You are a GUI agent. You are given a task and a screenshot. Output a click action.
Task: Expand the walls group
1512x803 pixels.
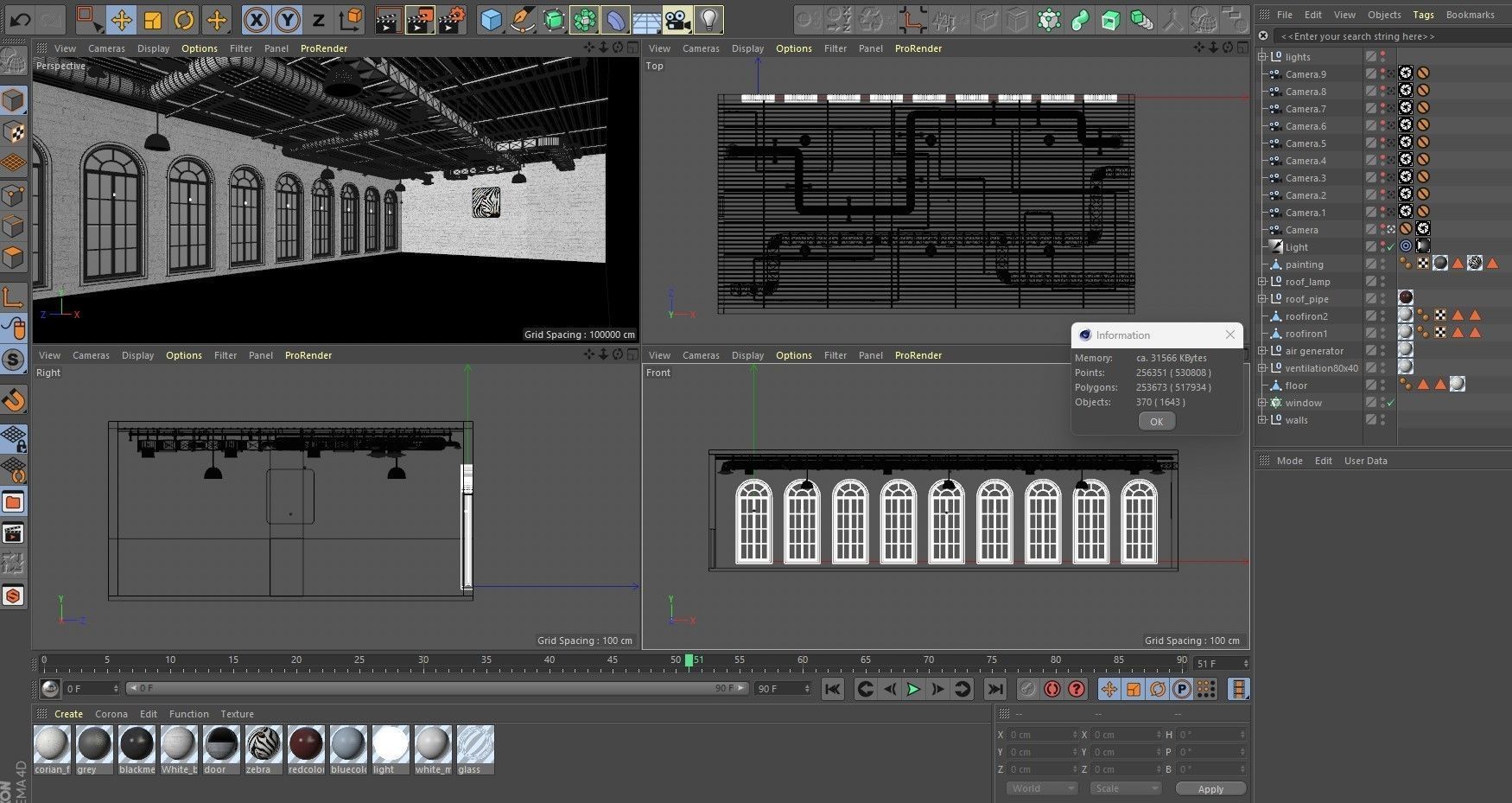1262,420
